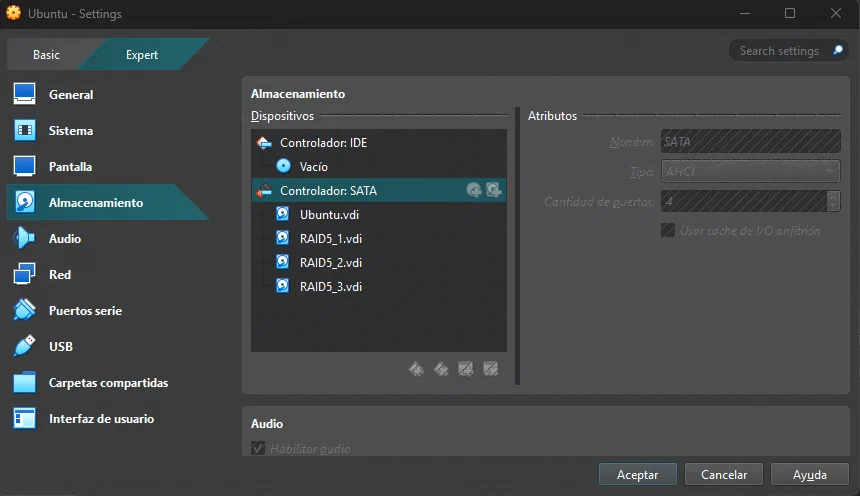Maximize the Settings window
The height and width of the screenshot is (496, 860).
tap(790, 13)
